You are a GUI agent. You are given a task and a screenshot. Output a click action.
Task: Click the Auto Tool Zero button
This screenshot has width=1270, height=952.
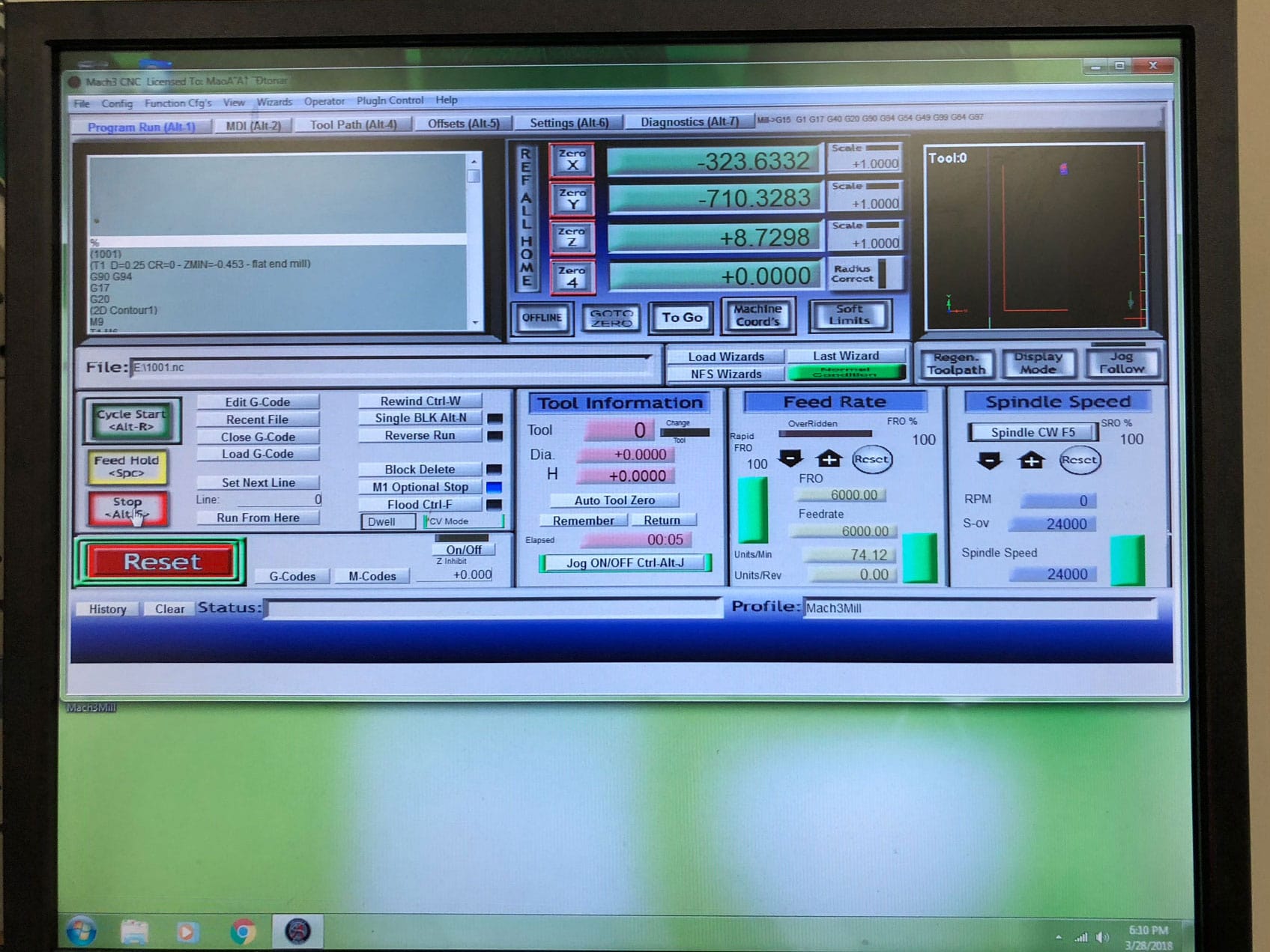tap(614, 500)
